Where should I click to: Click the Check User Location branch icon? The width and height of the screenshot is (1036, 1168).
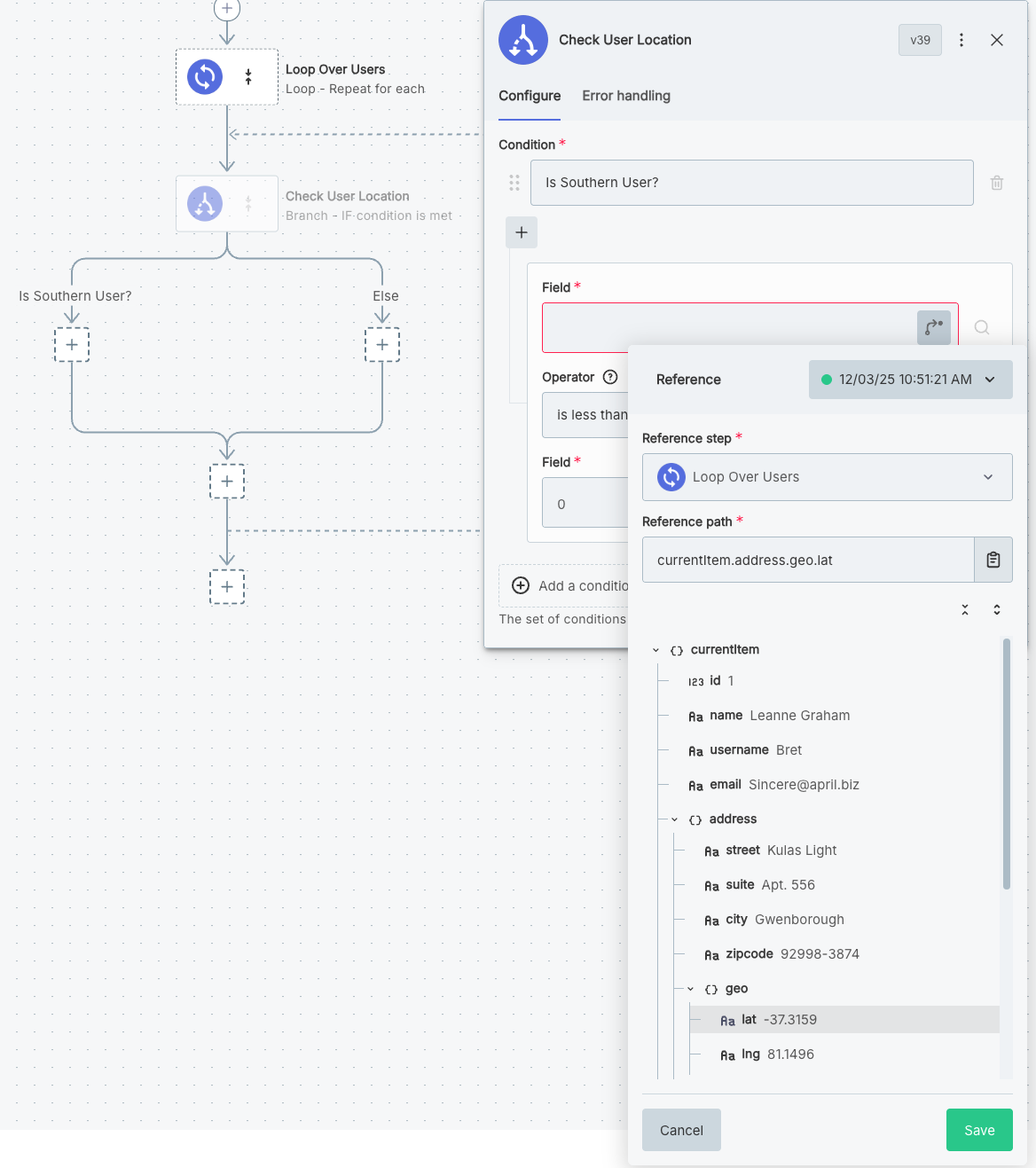204,204
